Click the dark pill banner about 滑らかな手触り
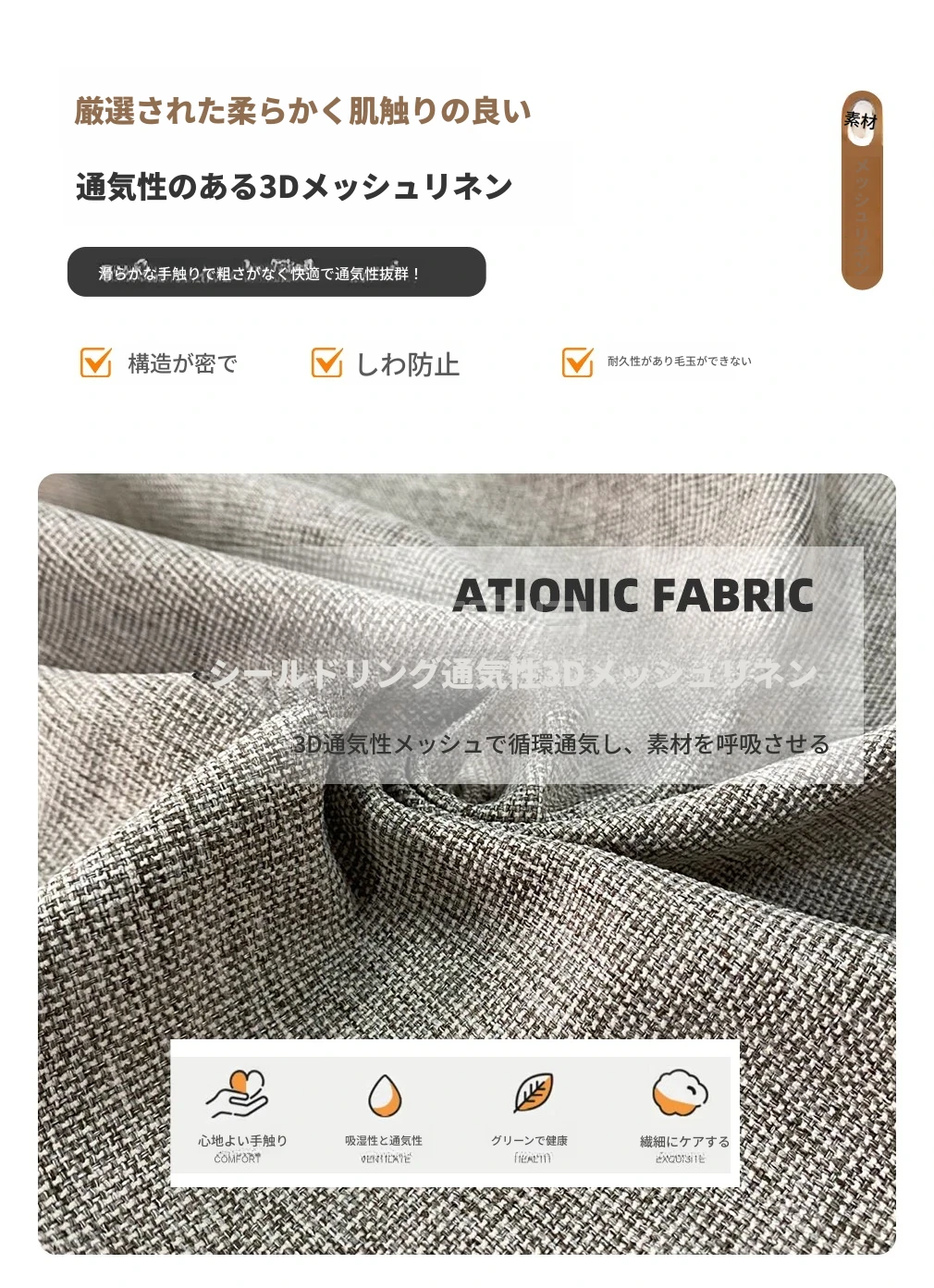The image size is (934, 1288). coord(277,272)
